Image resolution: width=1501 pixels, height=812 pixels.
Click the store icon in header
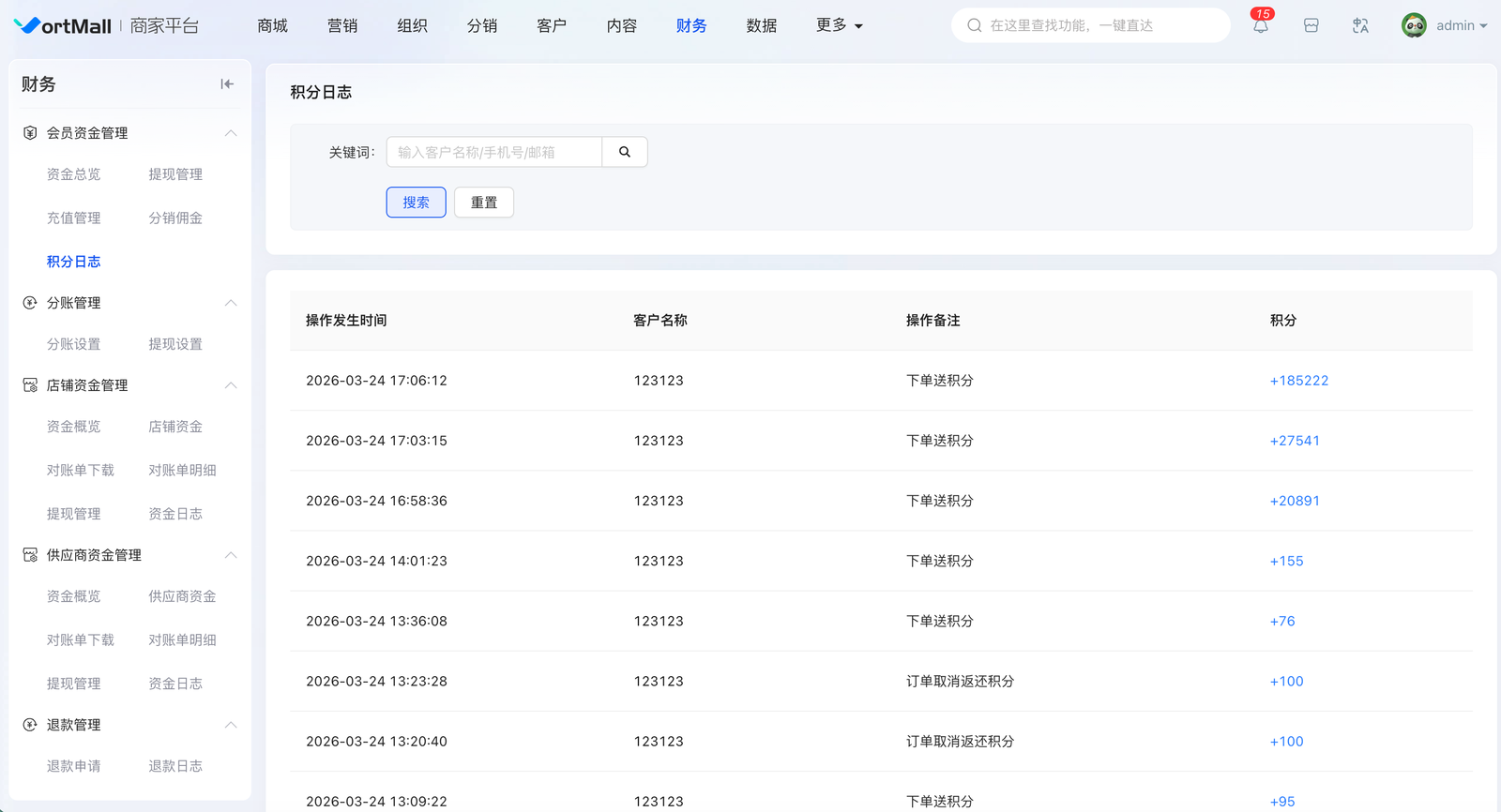coord(1311,26)
